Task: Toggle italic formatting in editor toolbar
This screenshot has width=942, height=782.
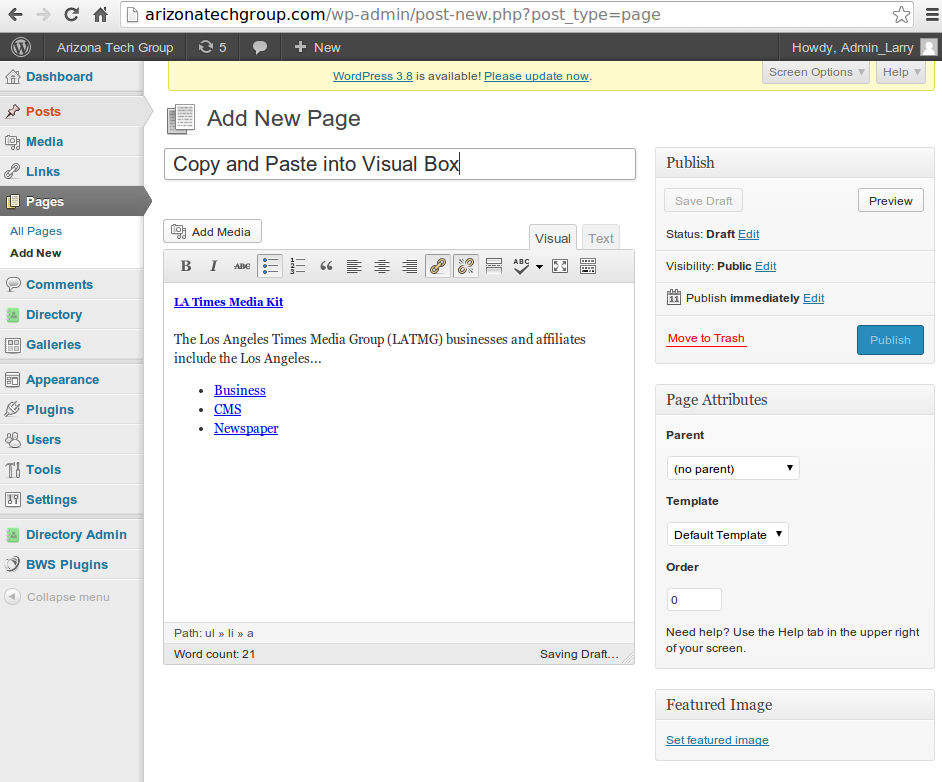Action: coord(213,266)
